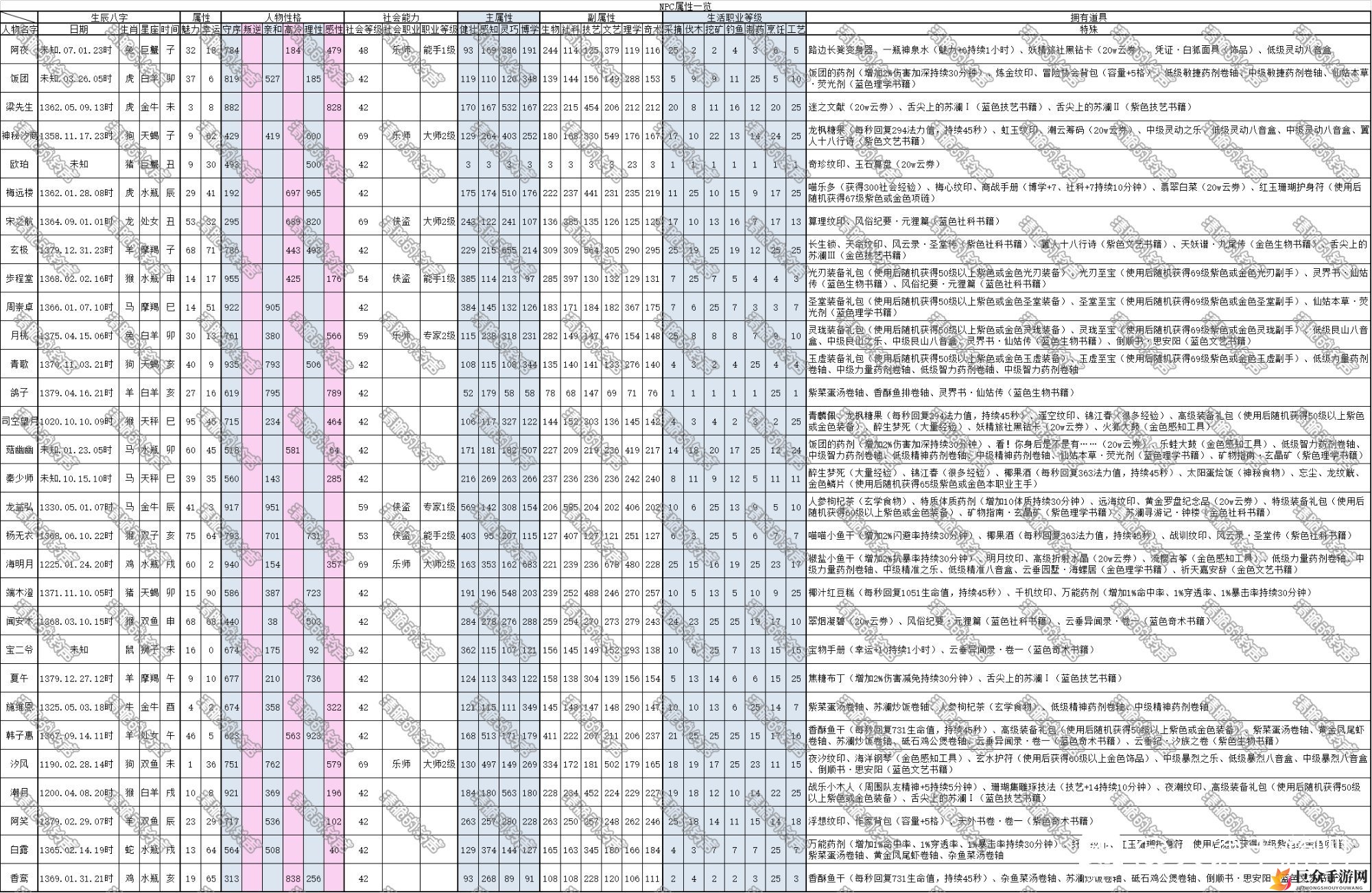Select the name cell "梅远楼"
This screenshot has height=893, width=1372.
click(x=19, y=193)
